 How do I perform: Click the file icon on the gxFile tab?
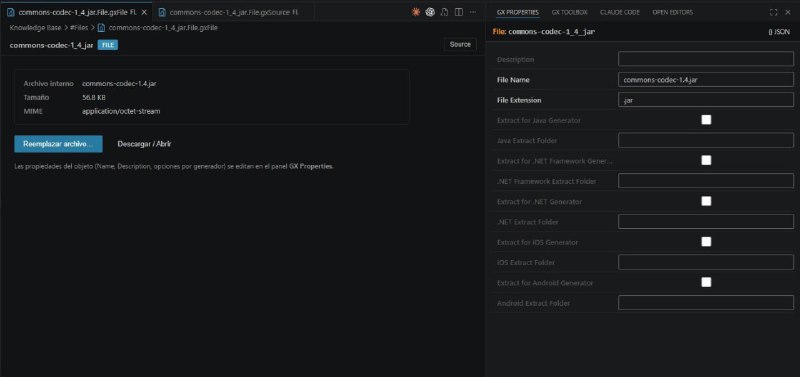11,12
